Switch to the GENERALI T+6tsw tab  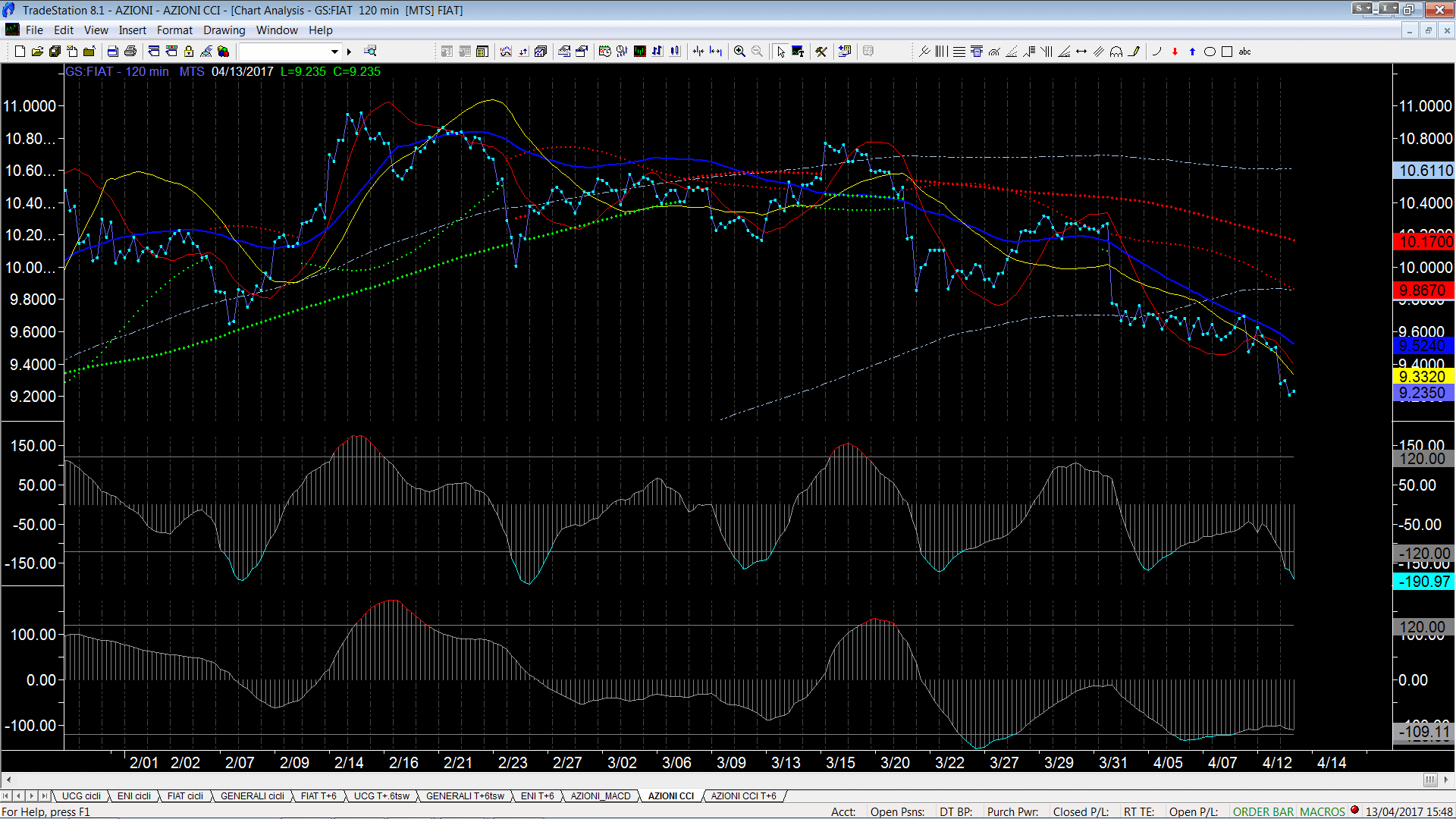tap(465, 796)
